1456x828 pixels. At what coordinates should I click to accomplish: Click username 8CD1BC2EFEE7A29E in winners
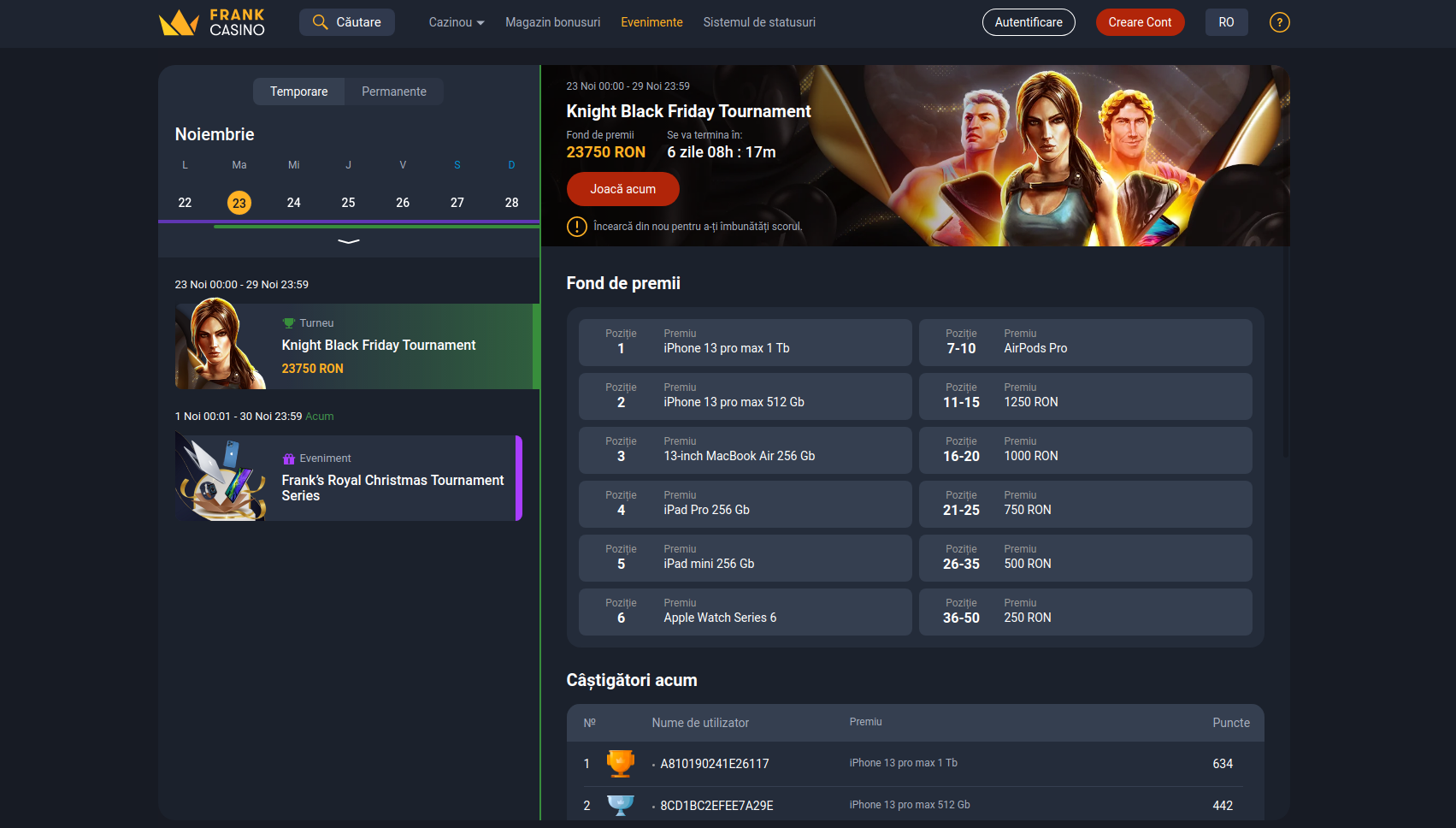716,806
